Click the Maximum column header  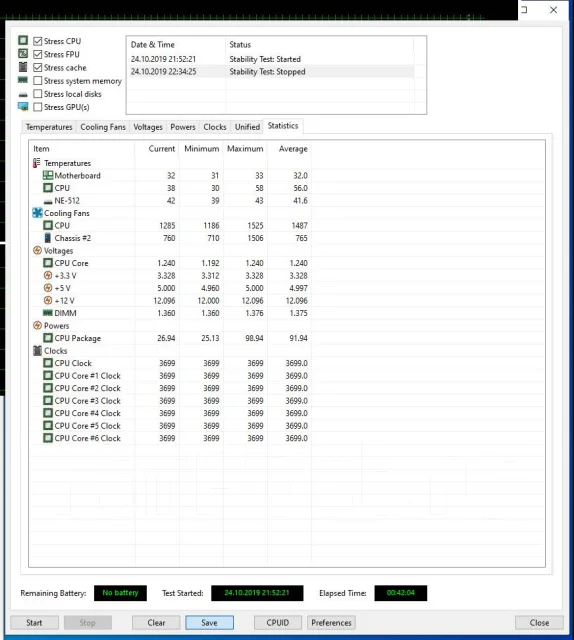pyautogui.click(x=245, y=149)
